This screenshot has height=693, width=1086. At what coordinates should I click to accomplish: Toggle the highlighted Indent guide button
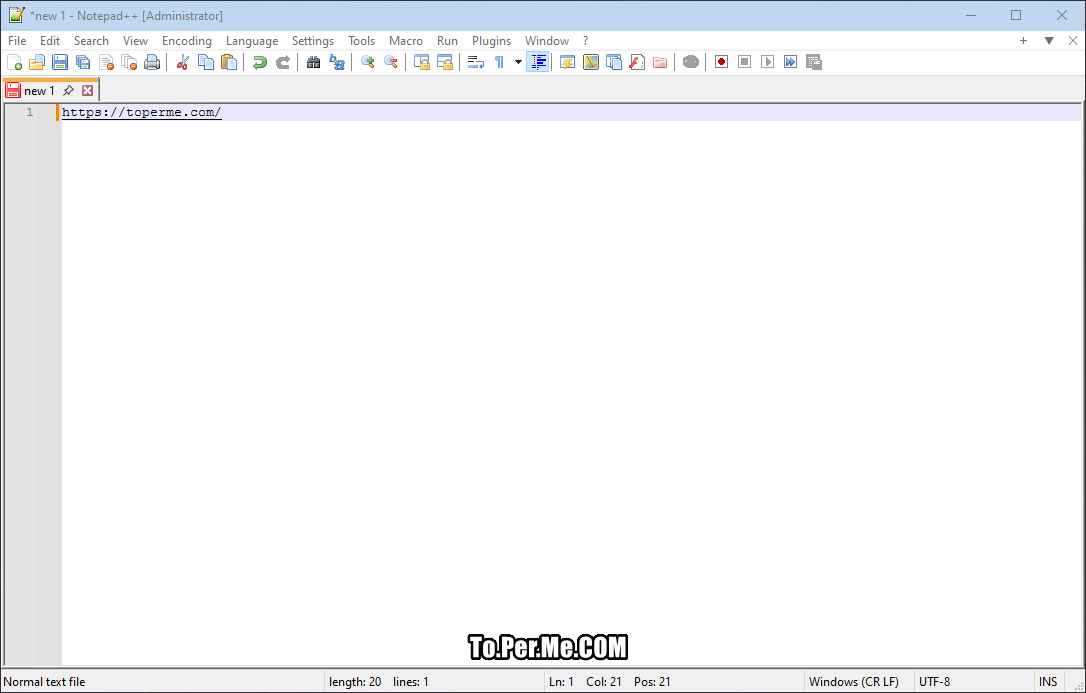tap(538, 62)
